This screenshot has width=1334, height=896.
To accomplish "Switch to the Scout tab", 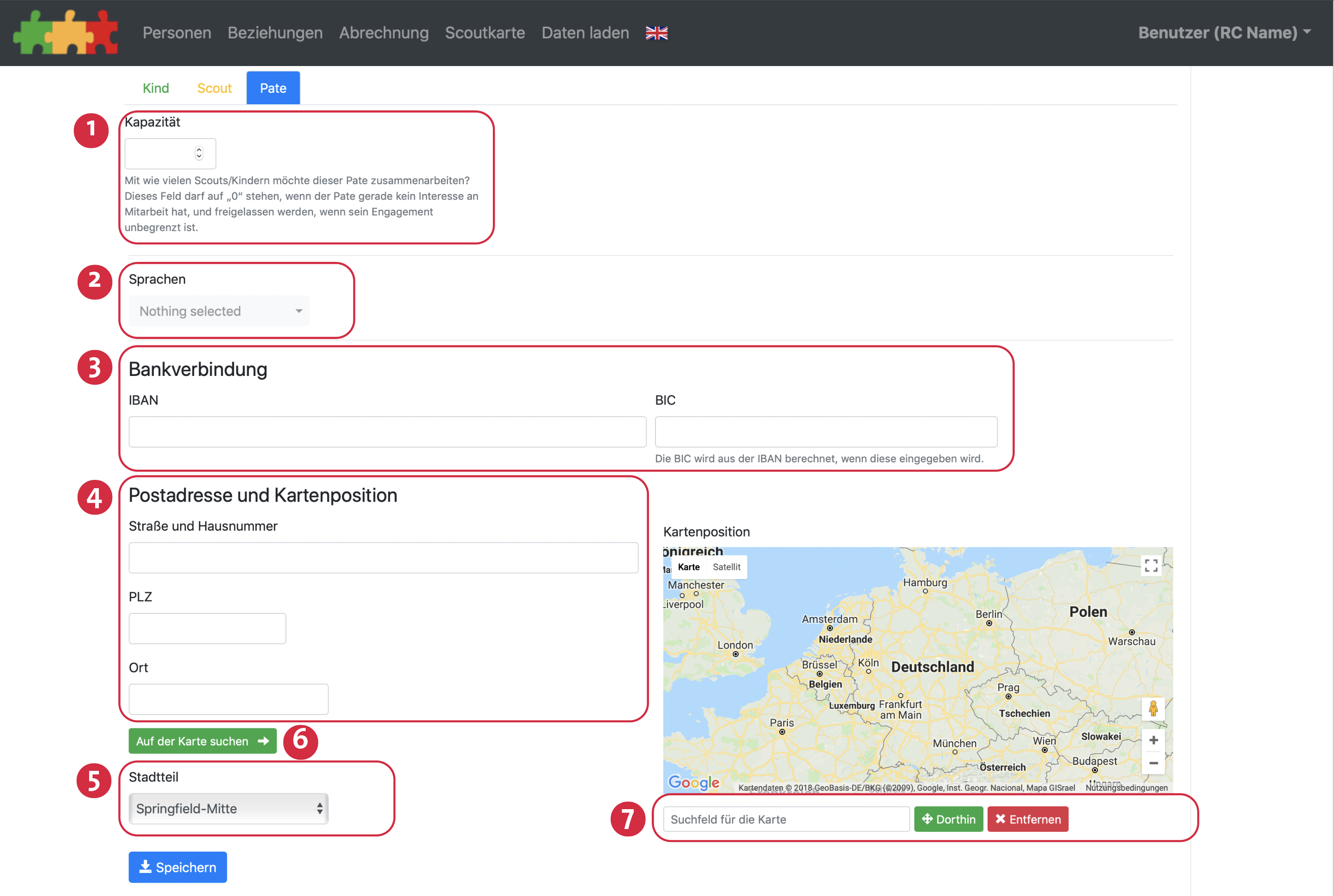I will click(214, 88).
